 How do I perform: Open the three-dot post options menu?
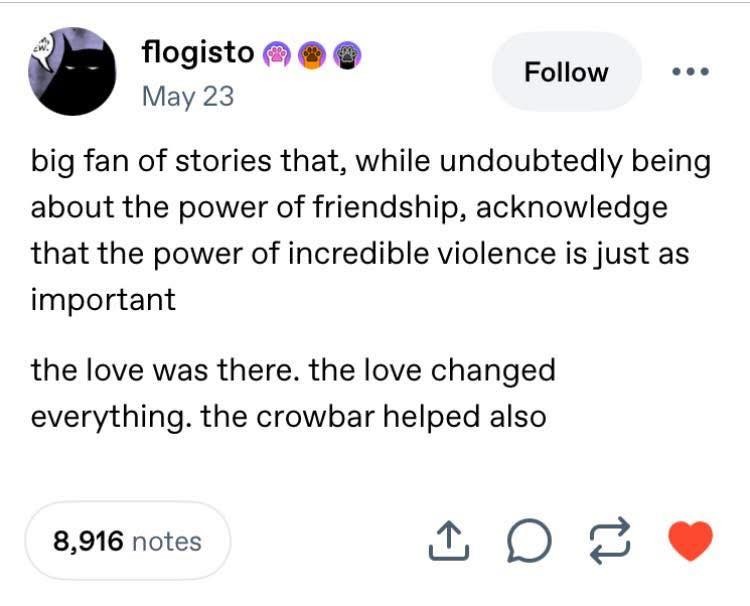point(690,72)
